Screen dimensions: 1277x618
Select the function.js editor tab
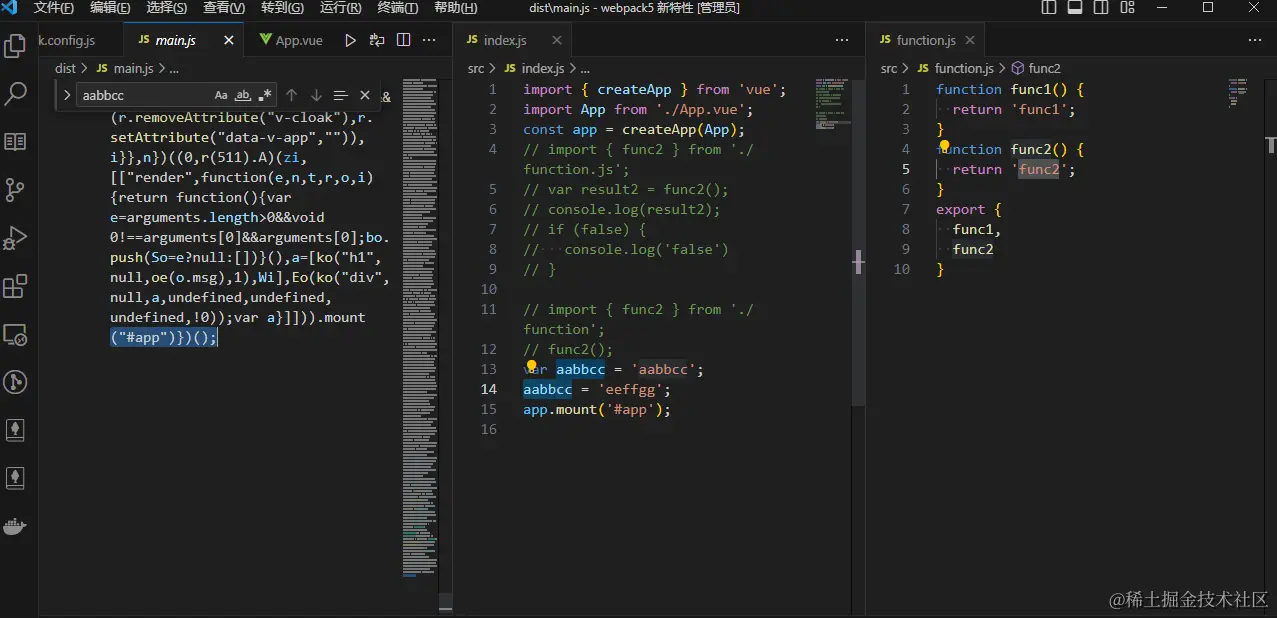pos(926,40)
